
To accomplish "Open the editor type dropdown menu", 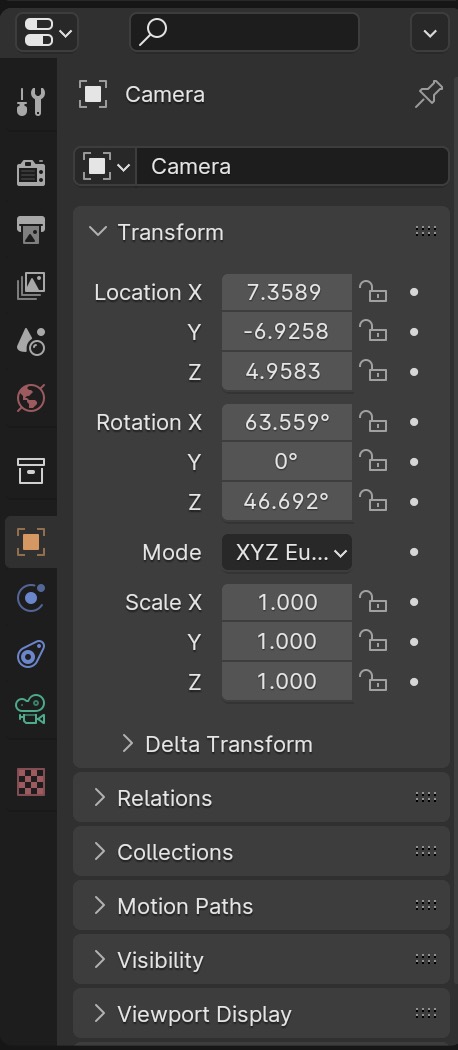I will pos(47,32).
